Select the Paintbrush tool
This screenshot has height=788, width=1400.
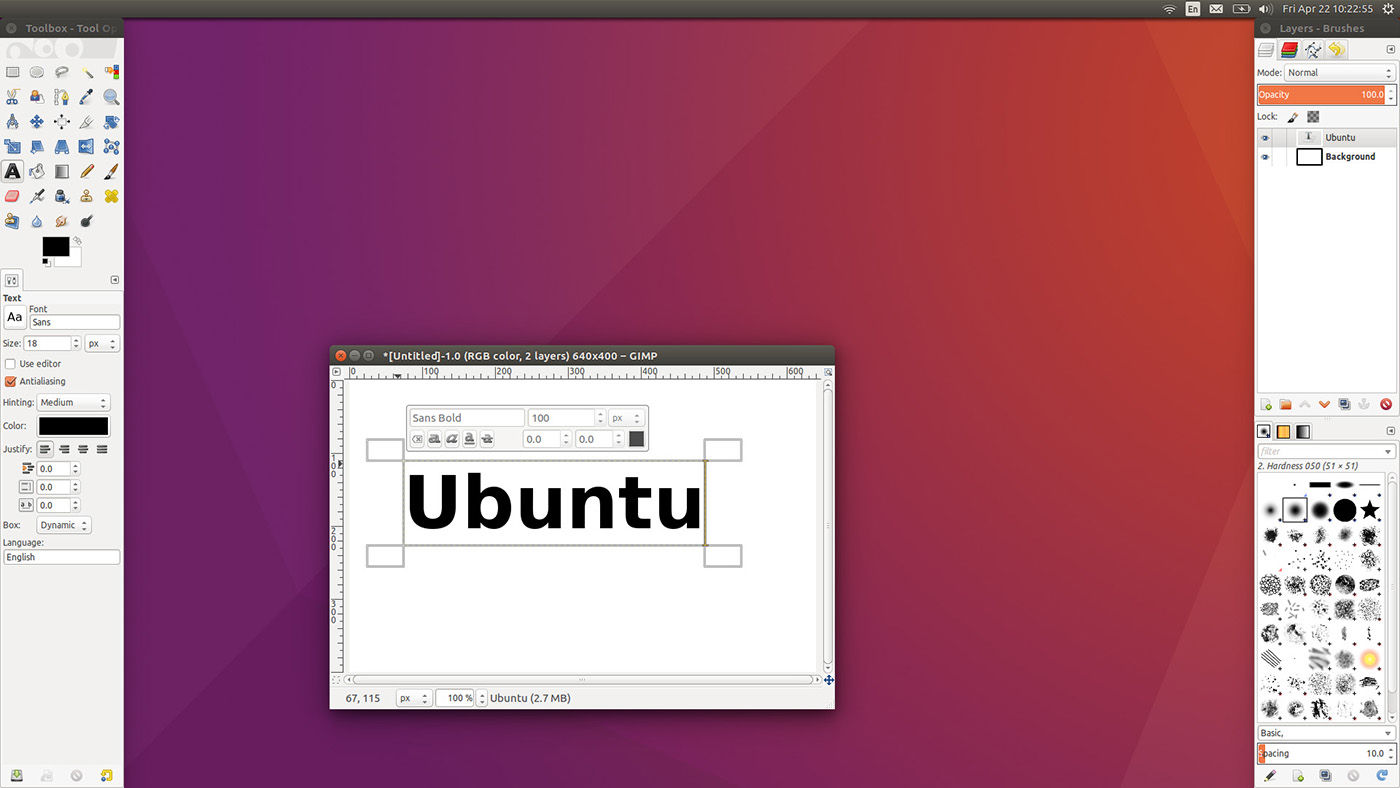click(111, 171)
